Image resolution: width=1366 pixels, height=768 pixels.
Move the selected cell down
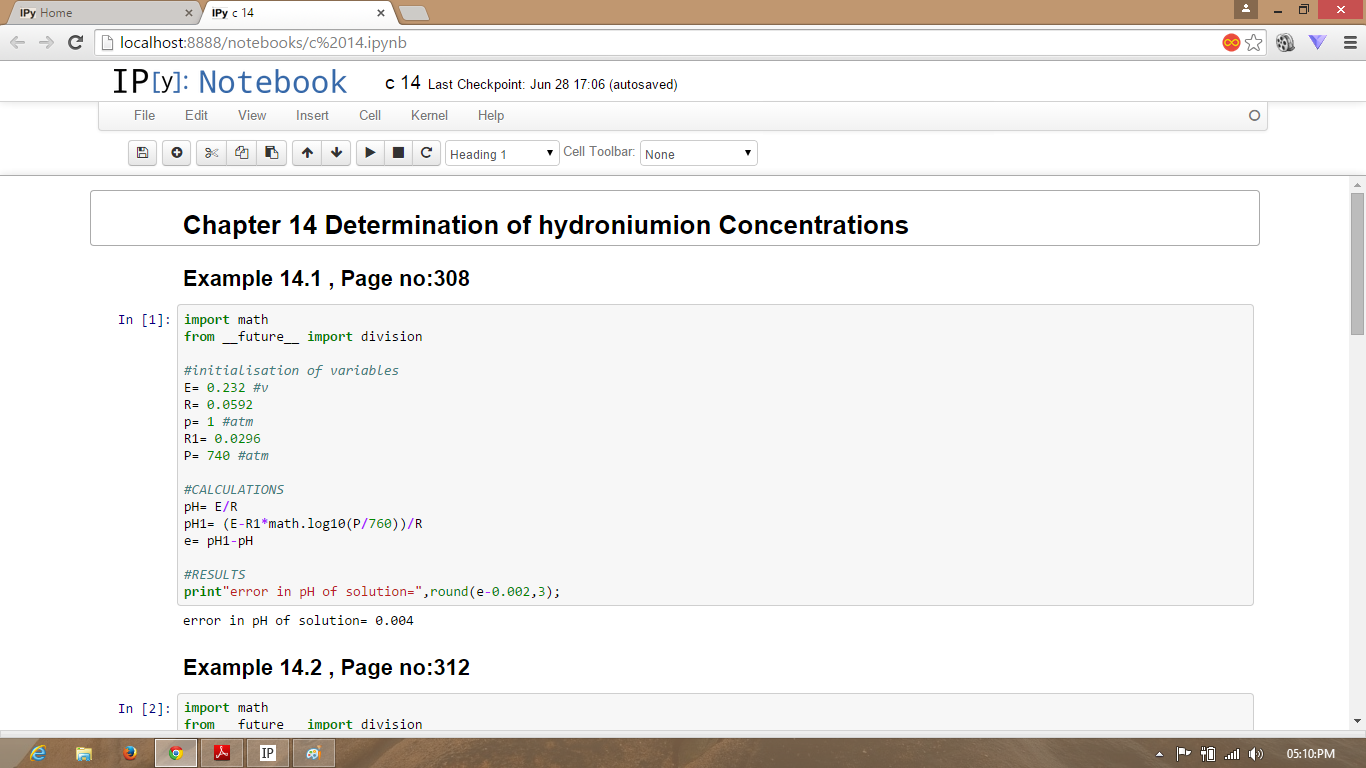coord(336,153)
